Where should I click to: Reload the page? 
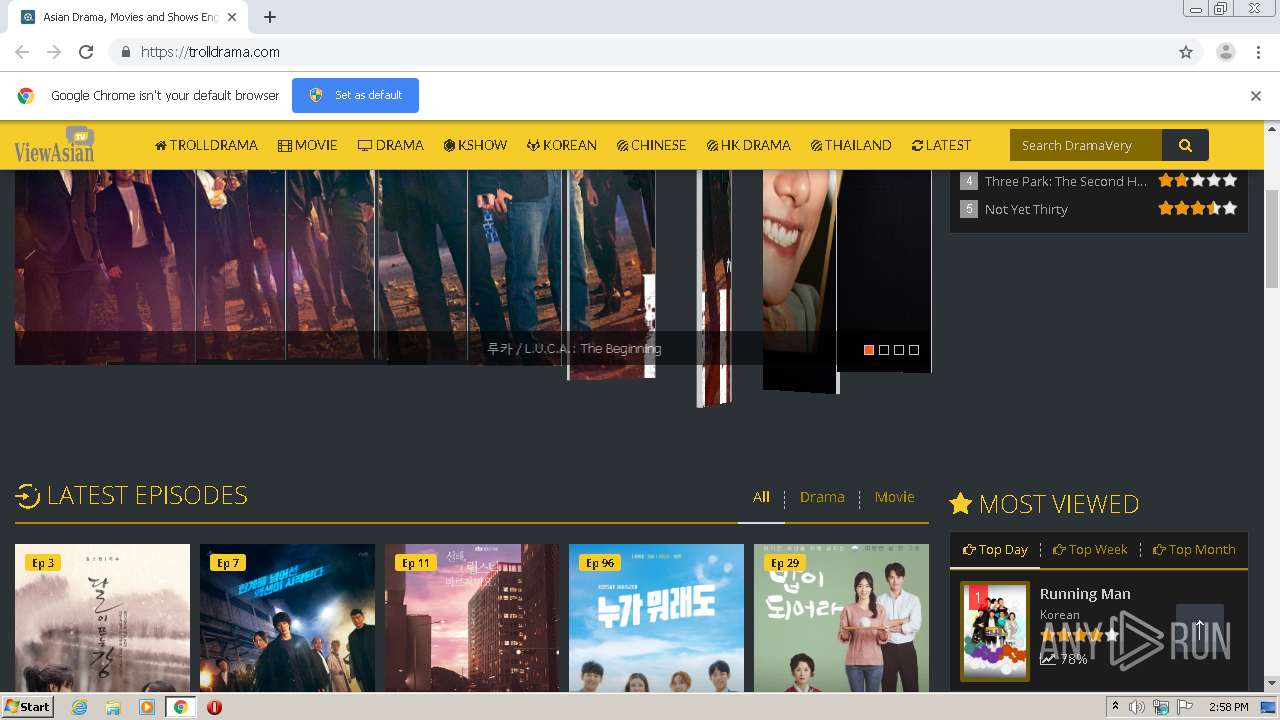(x=86, y=52)
